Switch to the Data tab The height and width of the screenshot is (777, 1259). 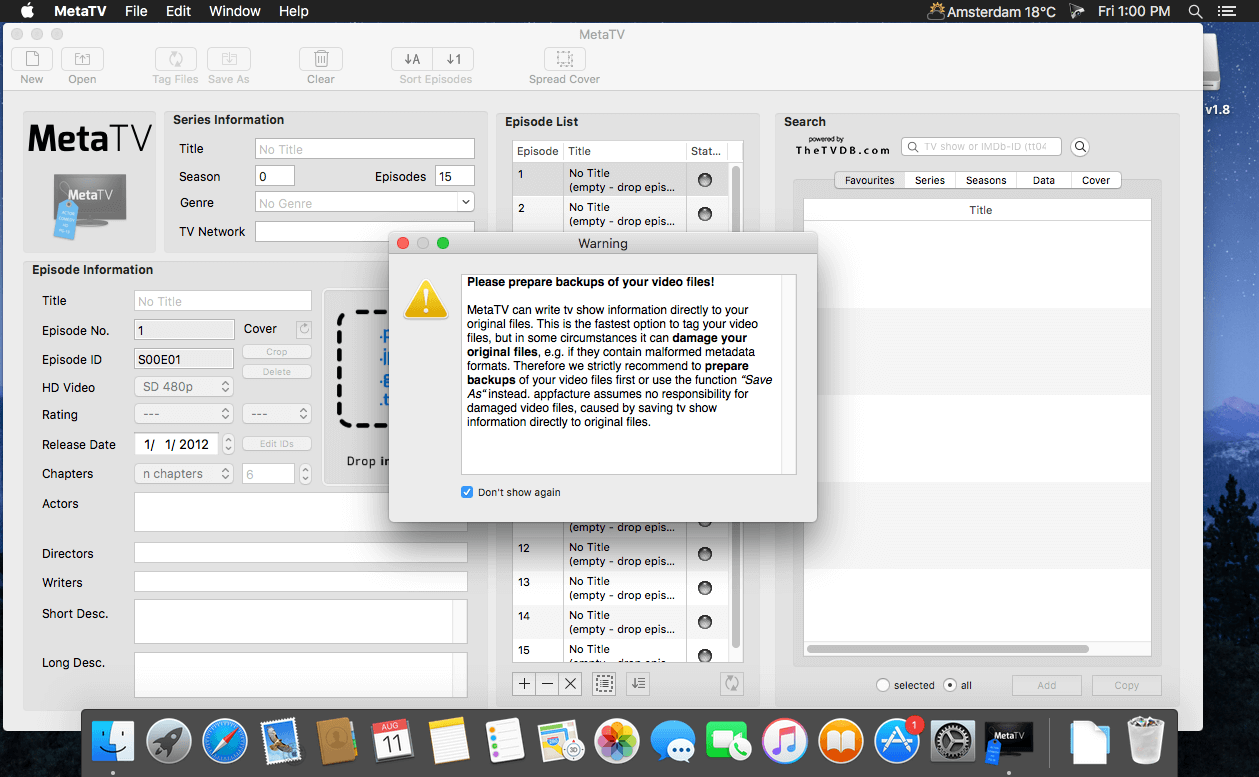pyautogui.click(x=1044, y=180)
